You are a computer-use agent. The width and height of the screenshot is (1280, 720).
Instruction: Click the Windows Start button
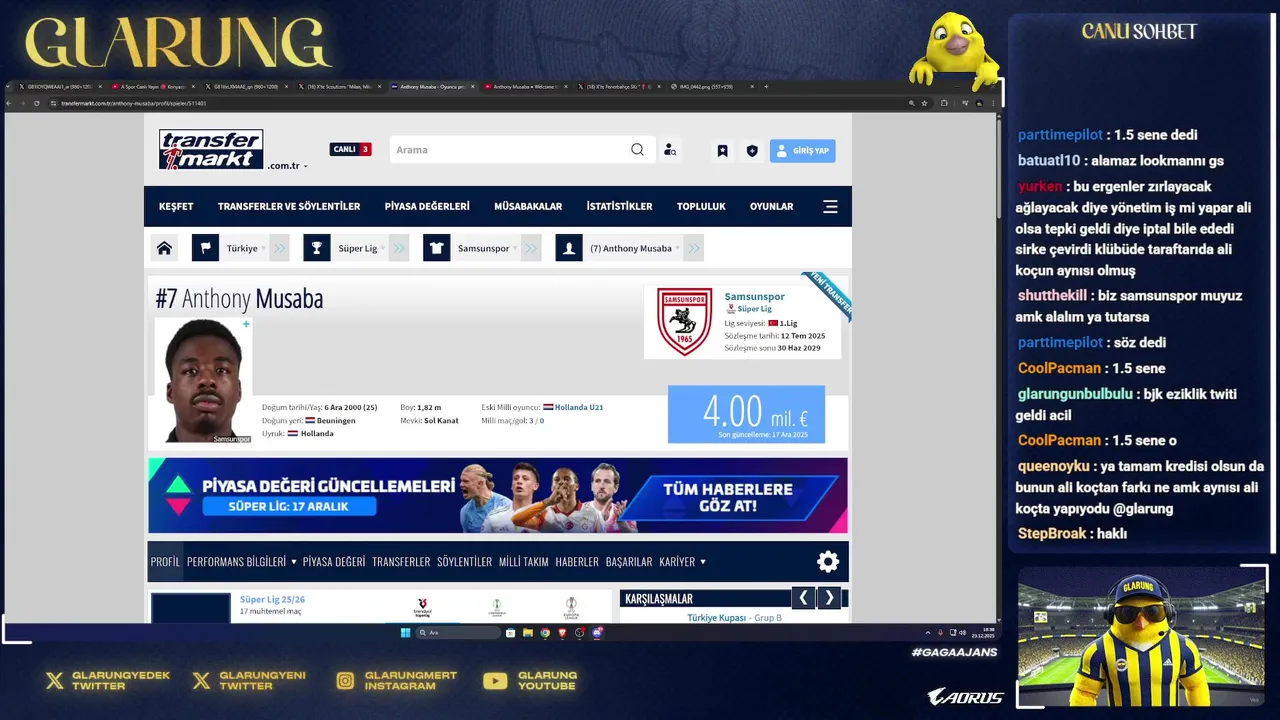(x=405, y=632)
